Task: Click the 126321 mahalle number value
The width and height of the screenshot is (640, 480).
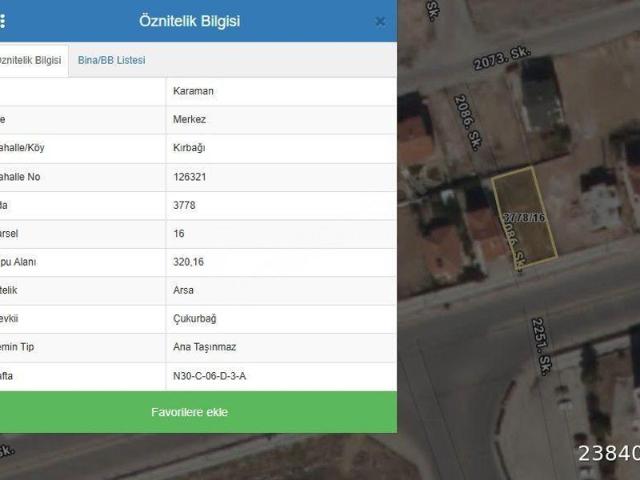Action: click(189, 177)
